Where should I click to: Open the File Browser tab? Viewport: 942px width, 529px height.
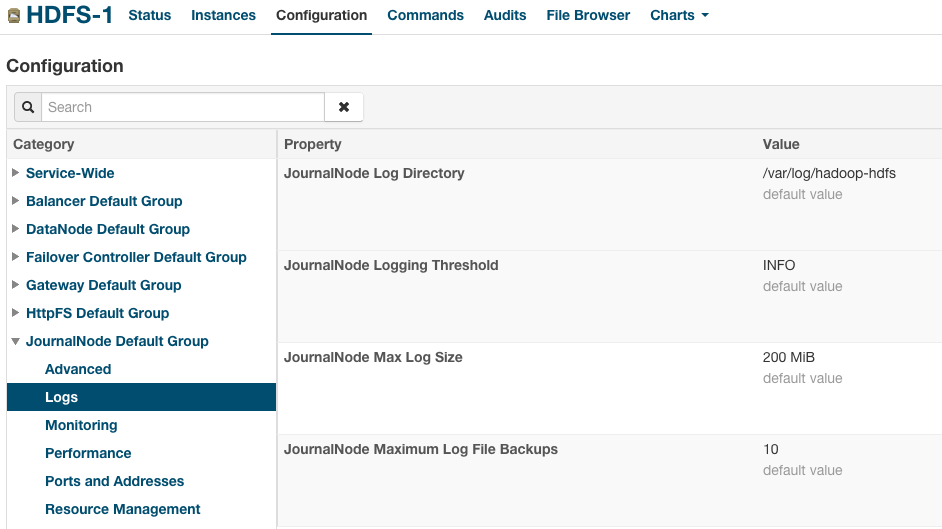coord(588,16)
